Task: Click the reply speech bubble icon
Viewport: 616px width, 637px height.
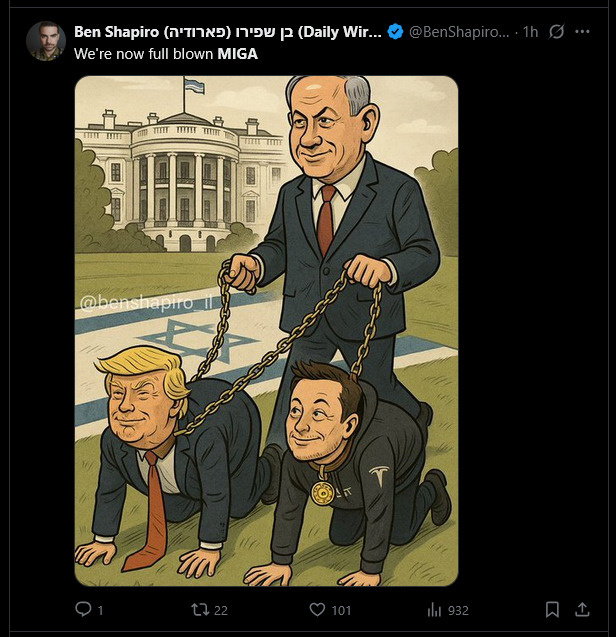Action: (x=83, y=609)
